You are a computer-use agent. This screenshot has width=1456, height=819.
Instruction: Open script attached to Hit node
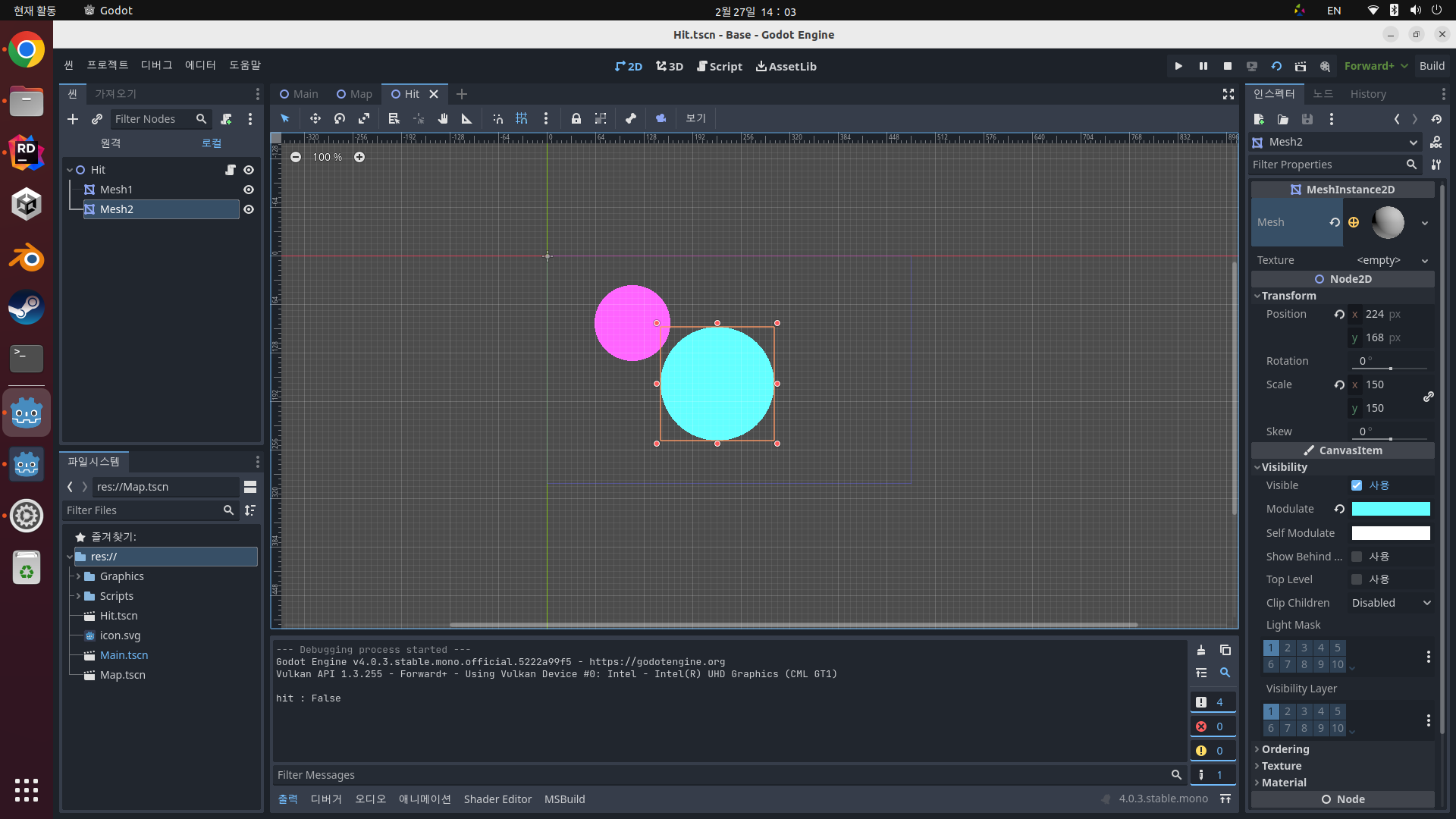coord(231,170)
